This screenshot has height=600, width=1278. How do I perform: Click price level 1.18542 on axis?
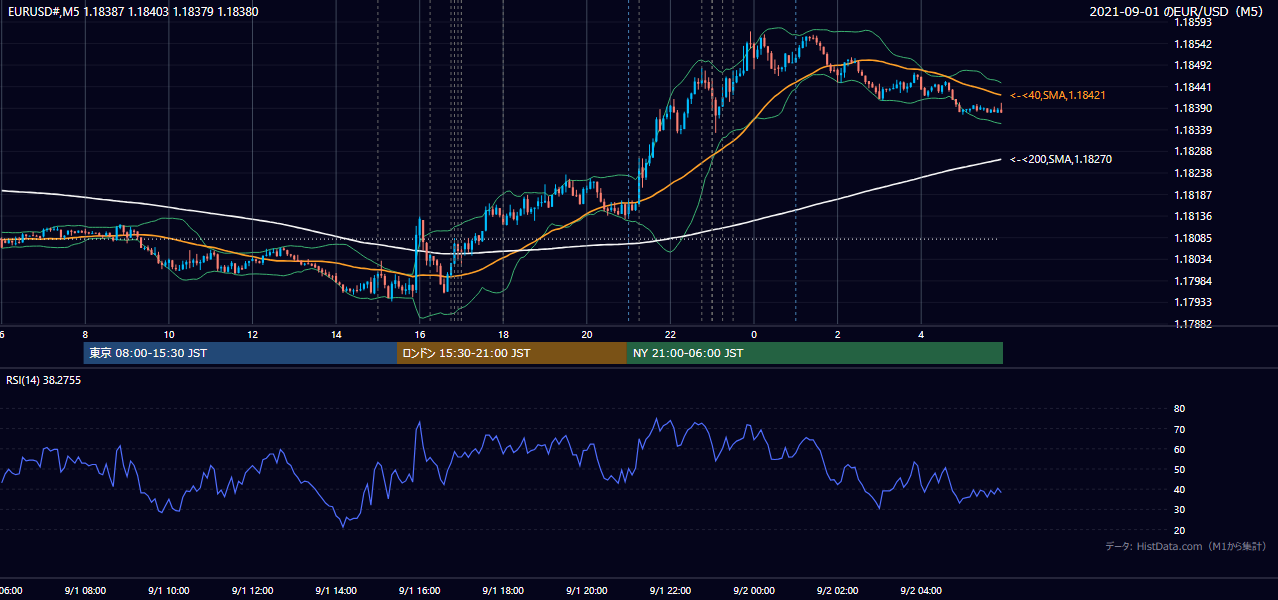1193,44
